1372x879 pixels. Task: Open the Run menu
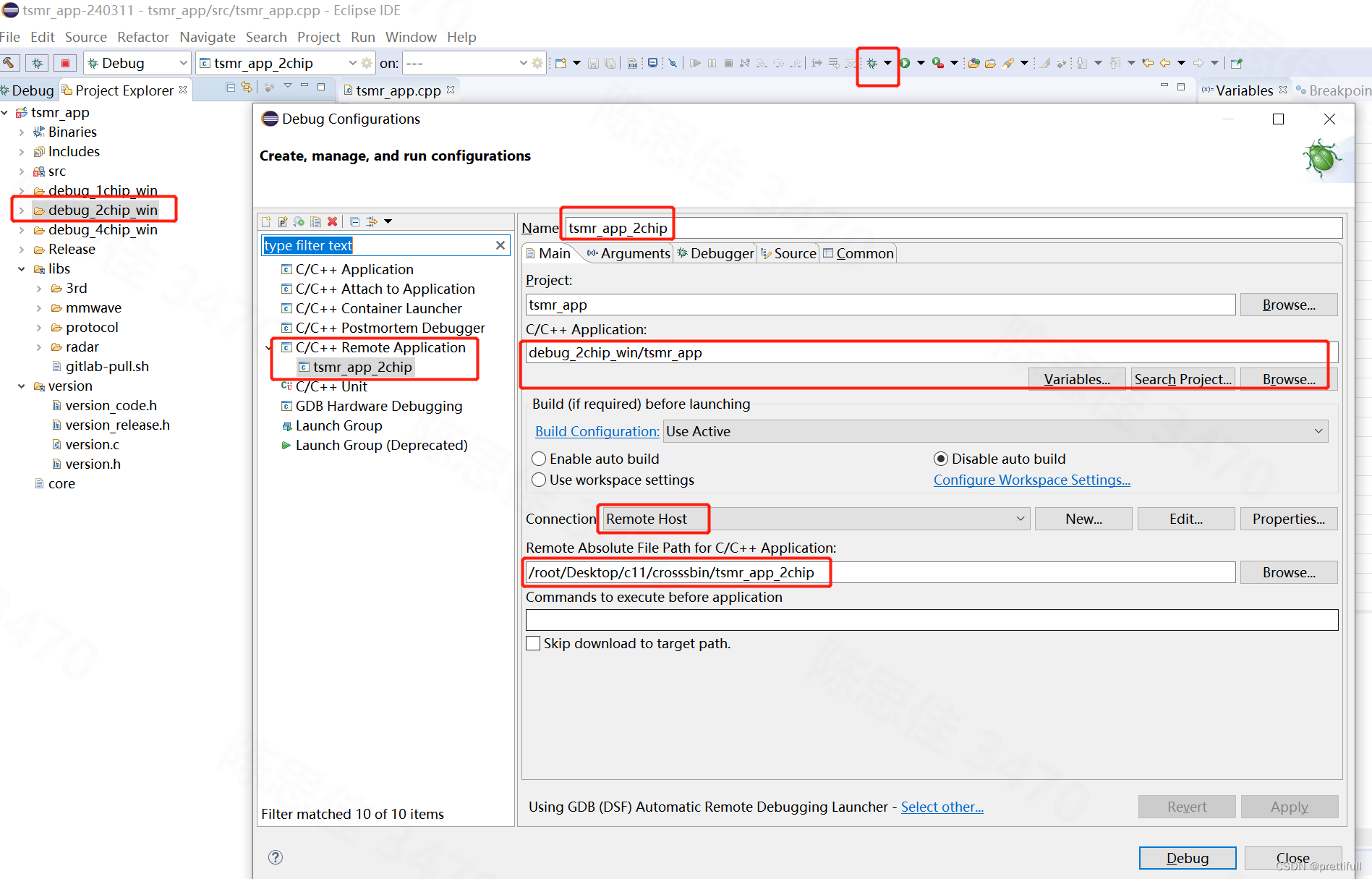(x=363, y=37)
